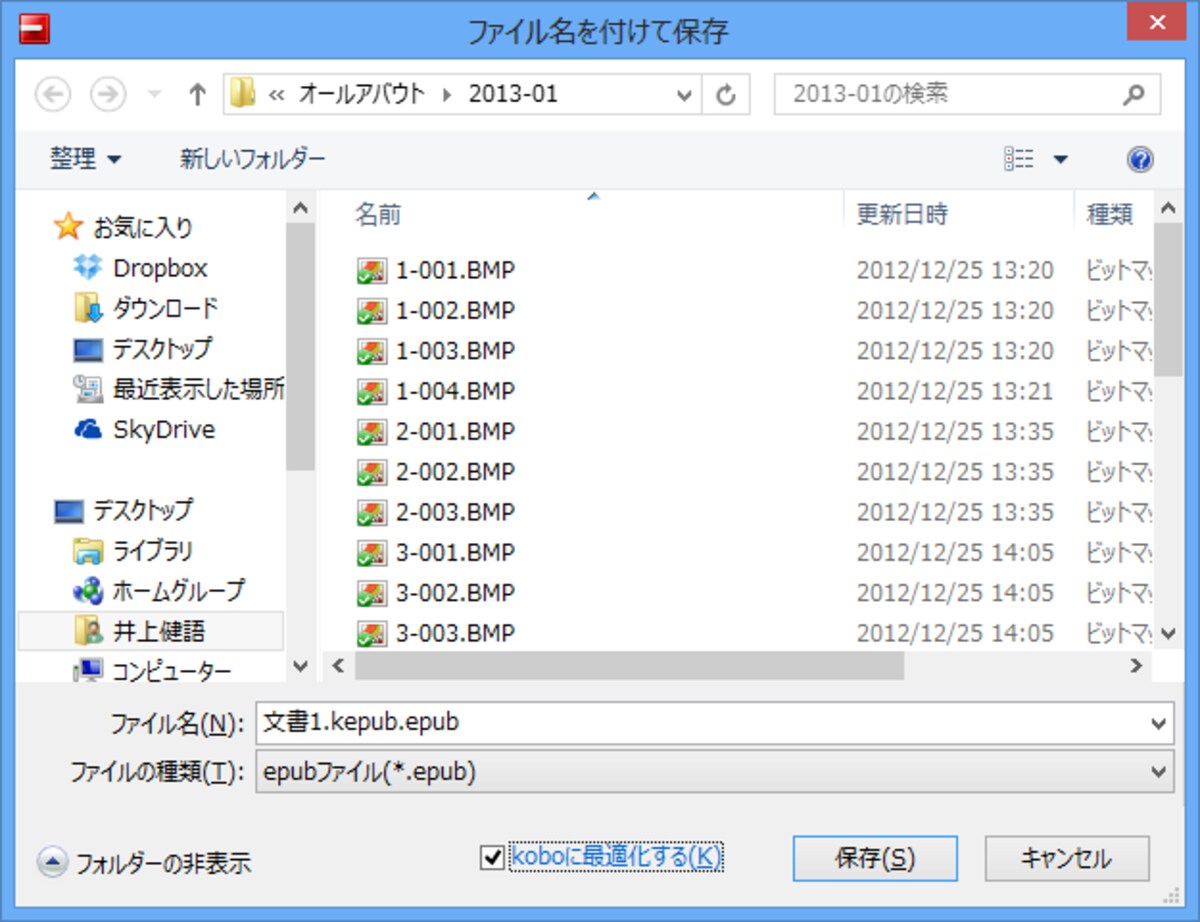
Task: Select file 1-003.BMP
Action: [456, 351]
